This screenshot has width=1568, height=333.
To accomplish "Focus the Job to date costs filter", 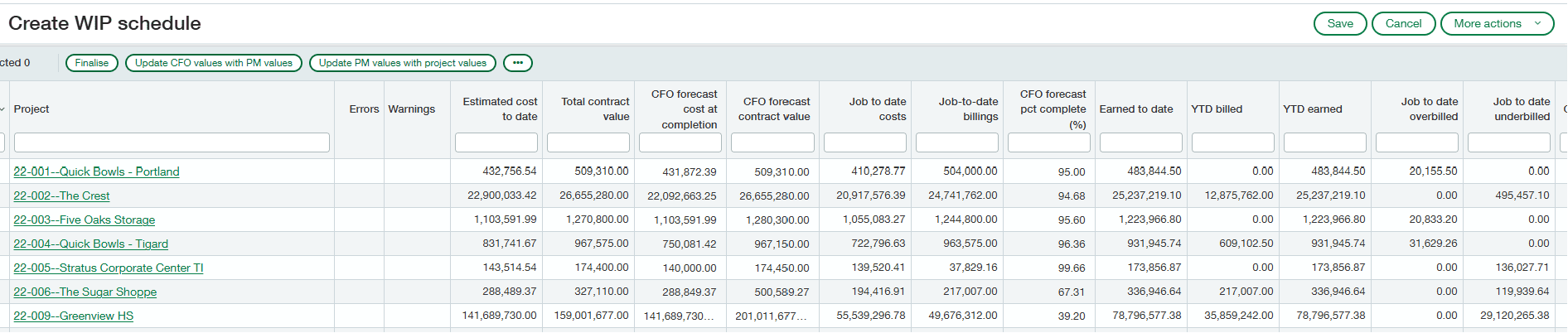I will click(865, 142).
